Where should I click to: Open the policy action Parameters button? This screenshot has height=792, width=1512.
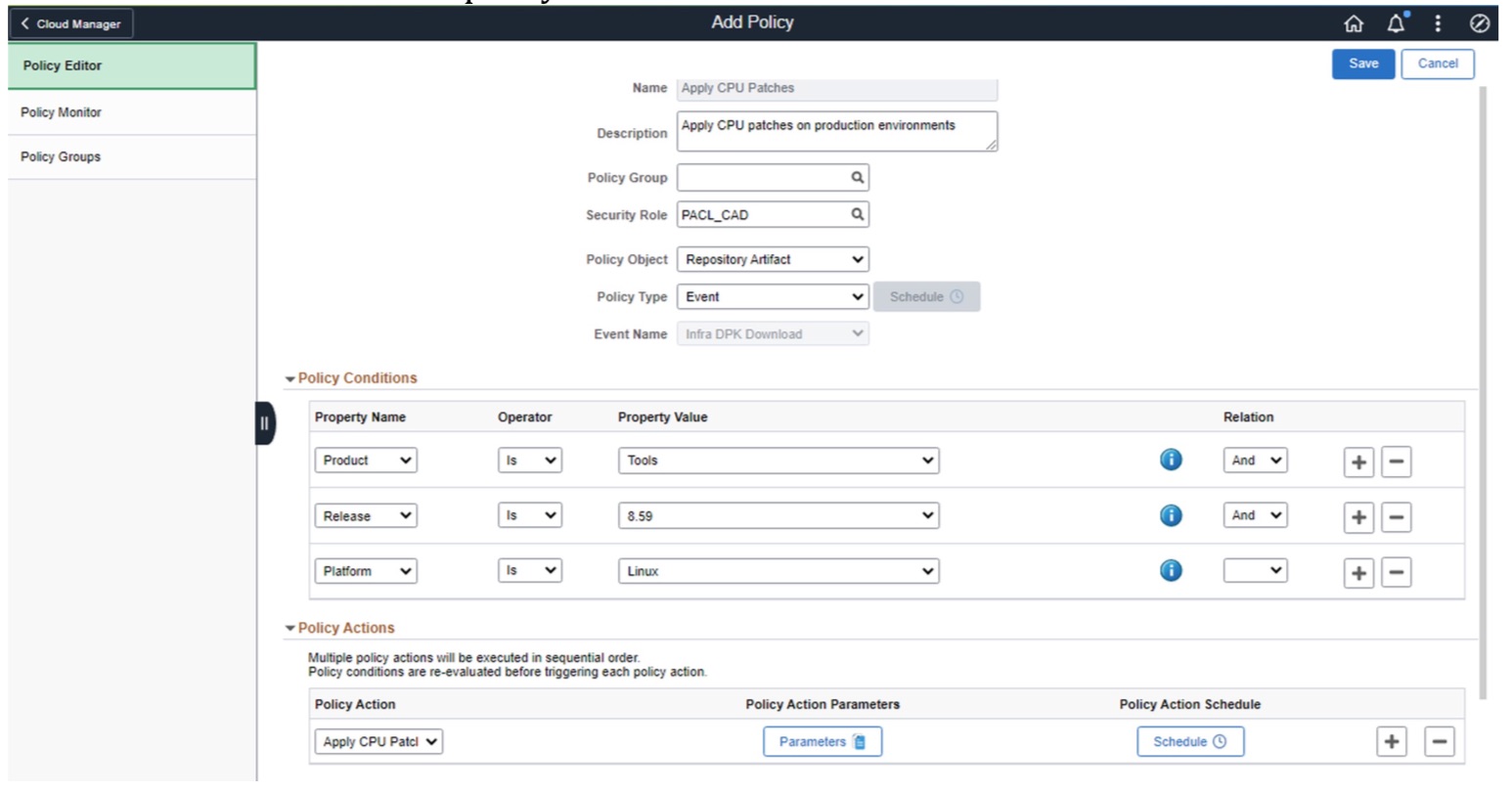[822, 742]
